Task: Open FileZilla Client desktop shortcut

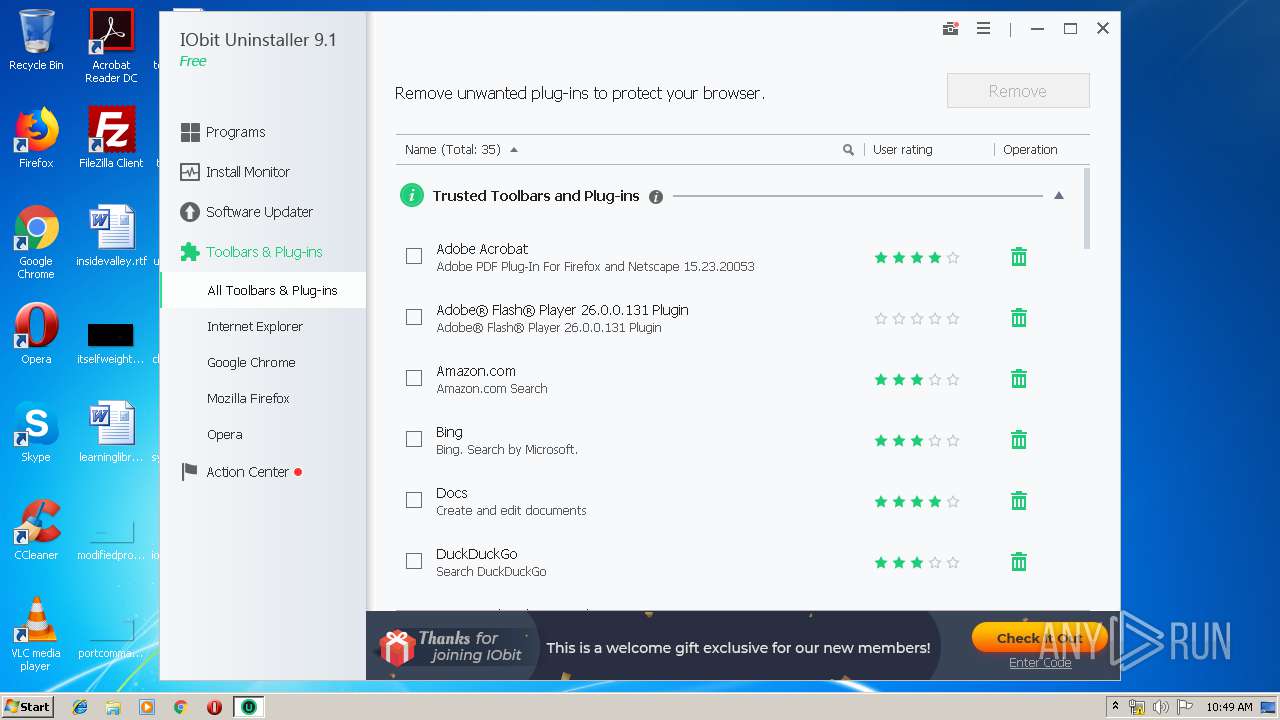Action: [111, 138]
